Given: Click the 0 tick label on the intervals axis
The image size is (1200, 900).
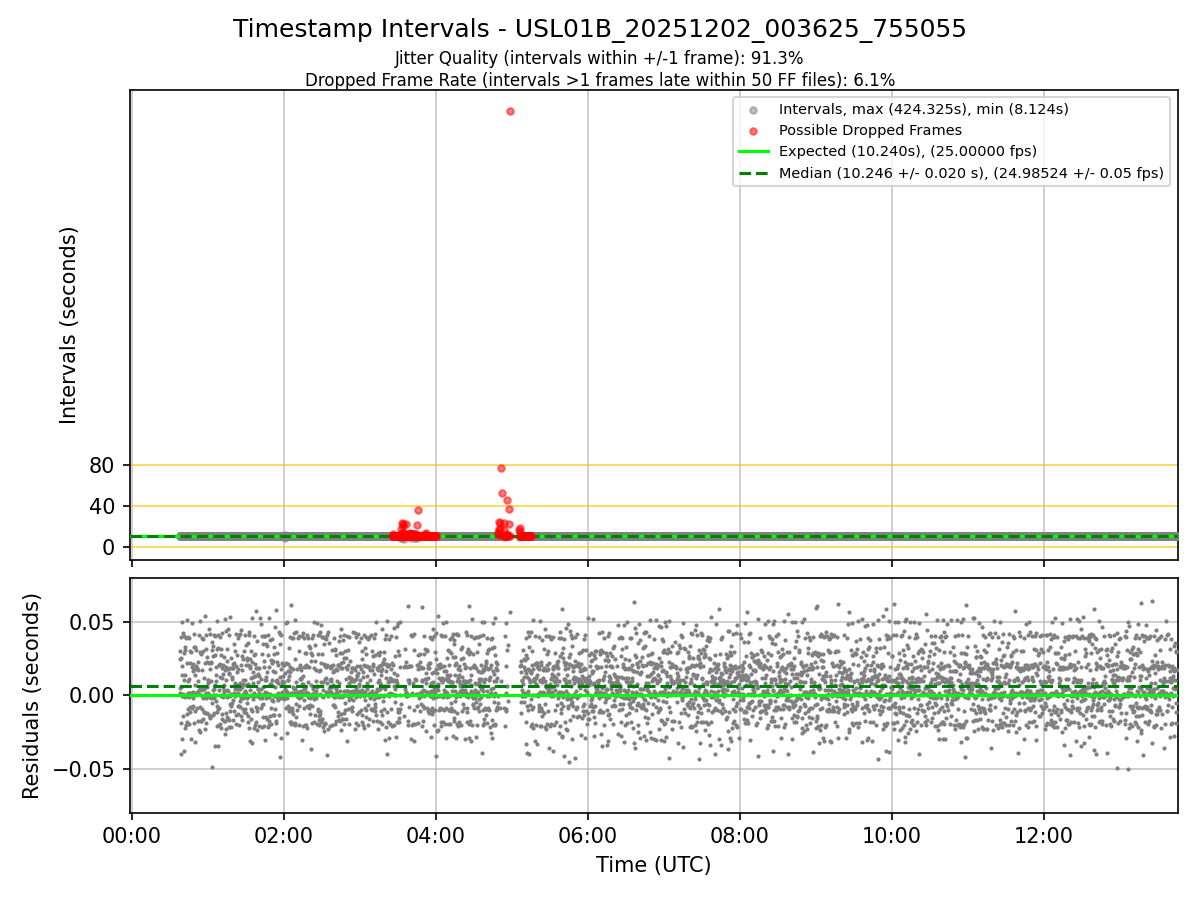Looking at the screenshot, I should coord(109,547).
